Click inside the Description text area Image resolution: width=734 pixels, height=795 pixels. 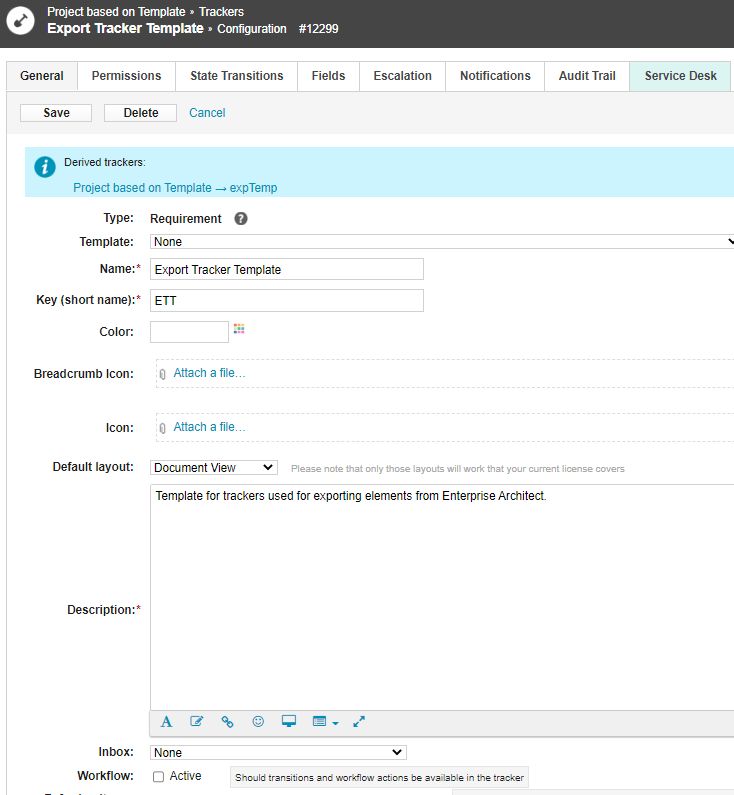(442, 597)
